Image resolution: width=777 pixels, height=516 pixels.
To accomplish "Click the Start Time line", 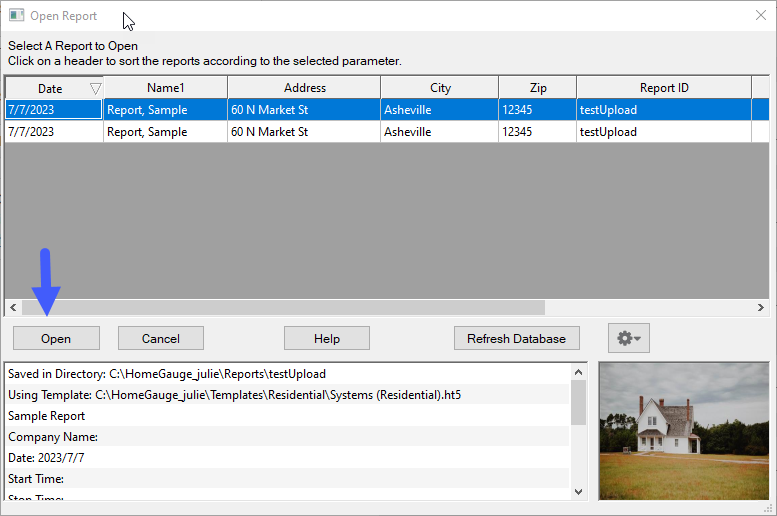I will 287,479.
